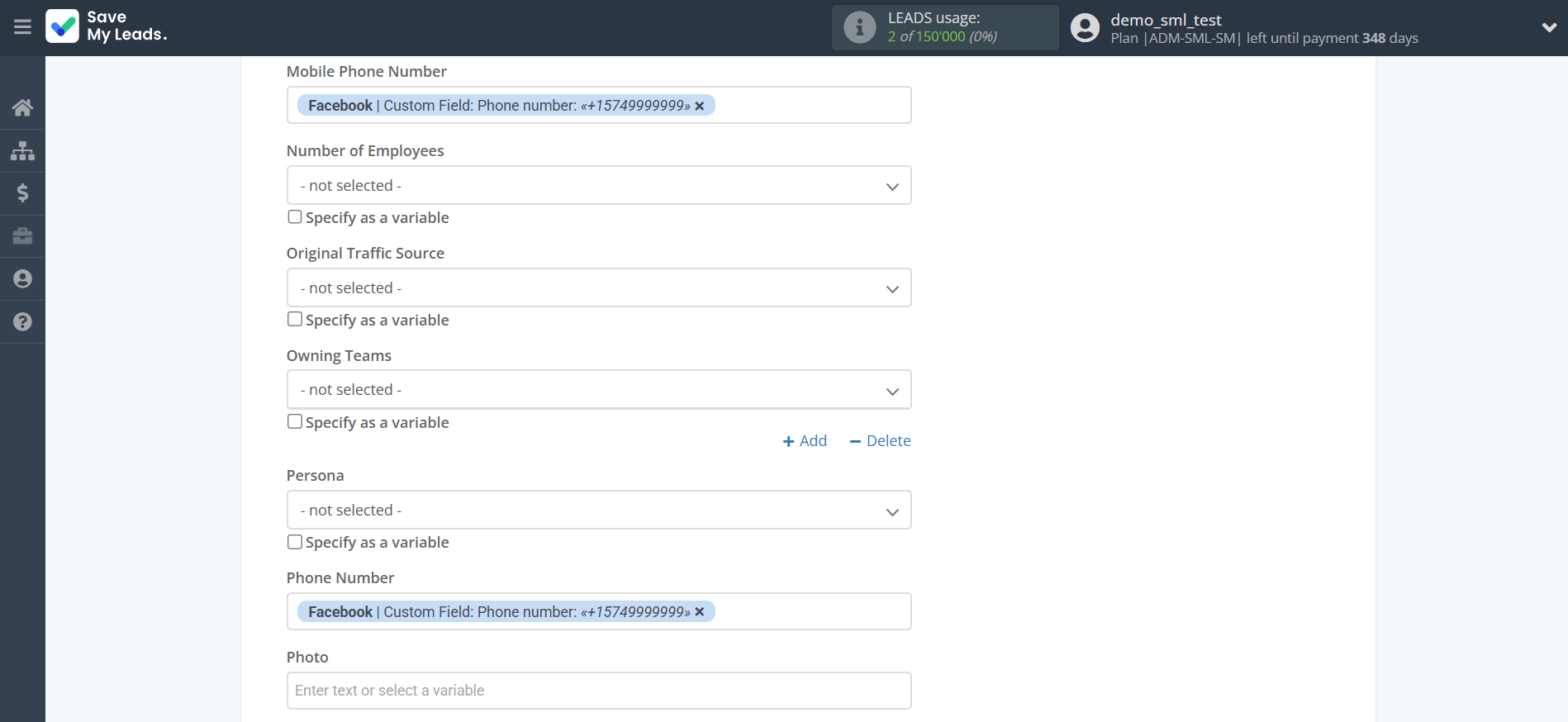Image resolution: width=1568 pixels, height=722 pixels.
Task: Focus the Photo text input field
Action: pyautogui.click(x=598, y=691)
